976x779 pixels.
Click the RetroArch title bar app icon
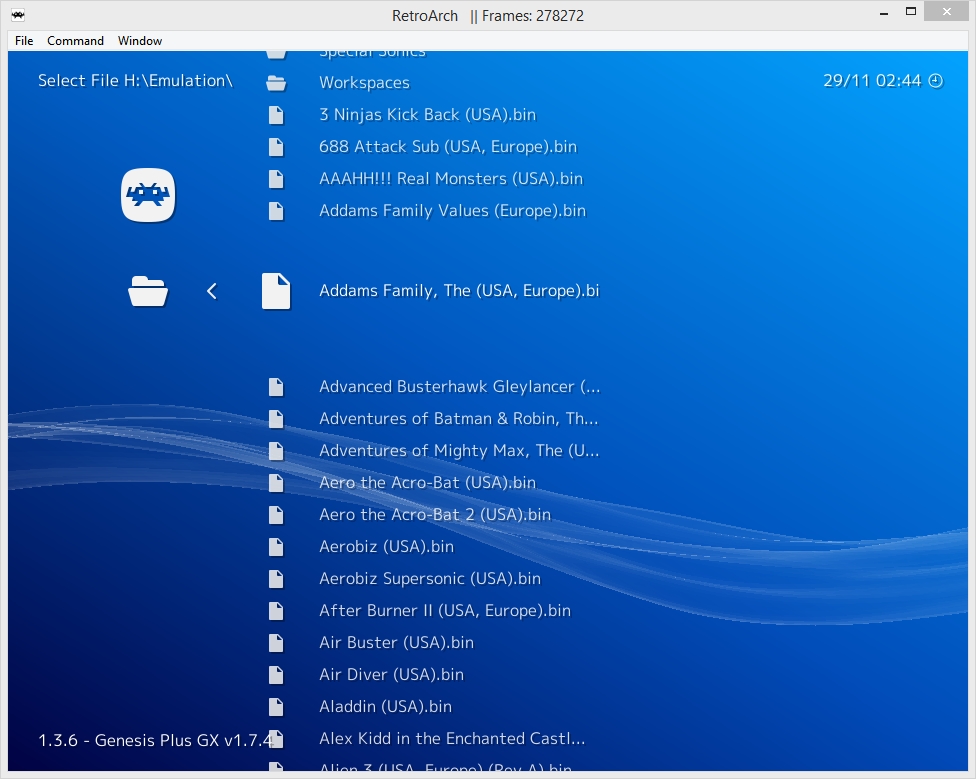click(x=18, y=15)
